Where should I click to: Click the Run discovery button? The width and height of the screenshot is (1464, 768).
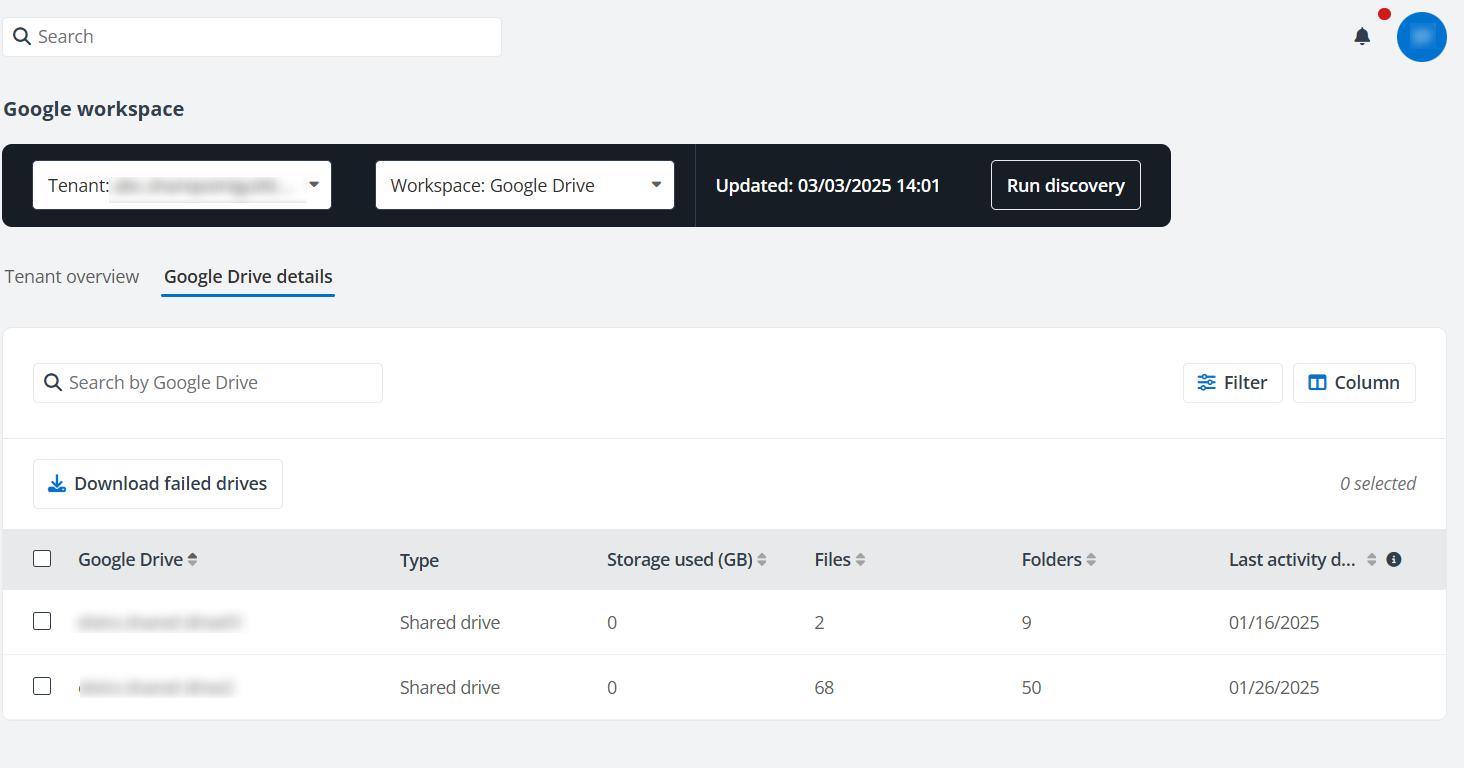(1065, 185)
